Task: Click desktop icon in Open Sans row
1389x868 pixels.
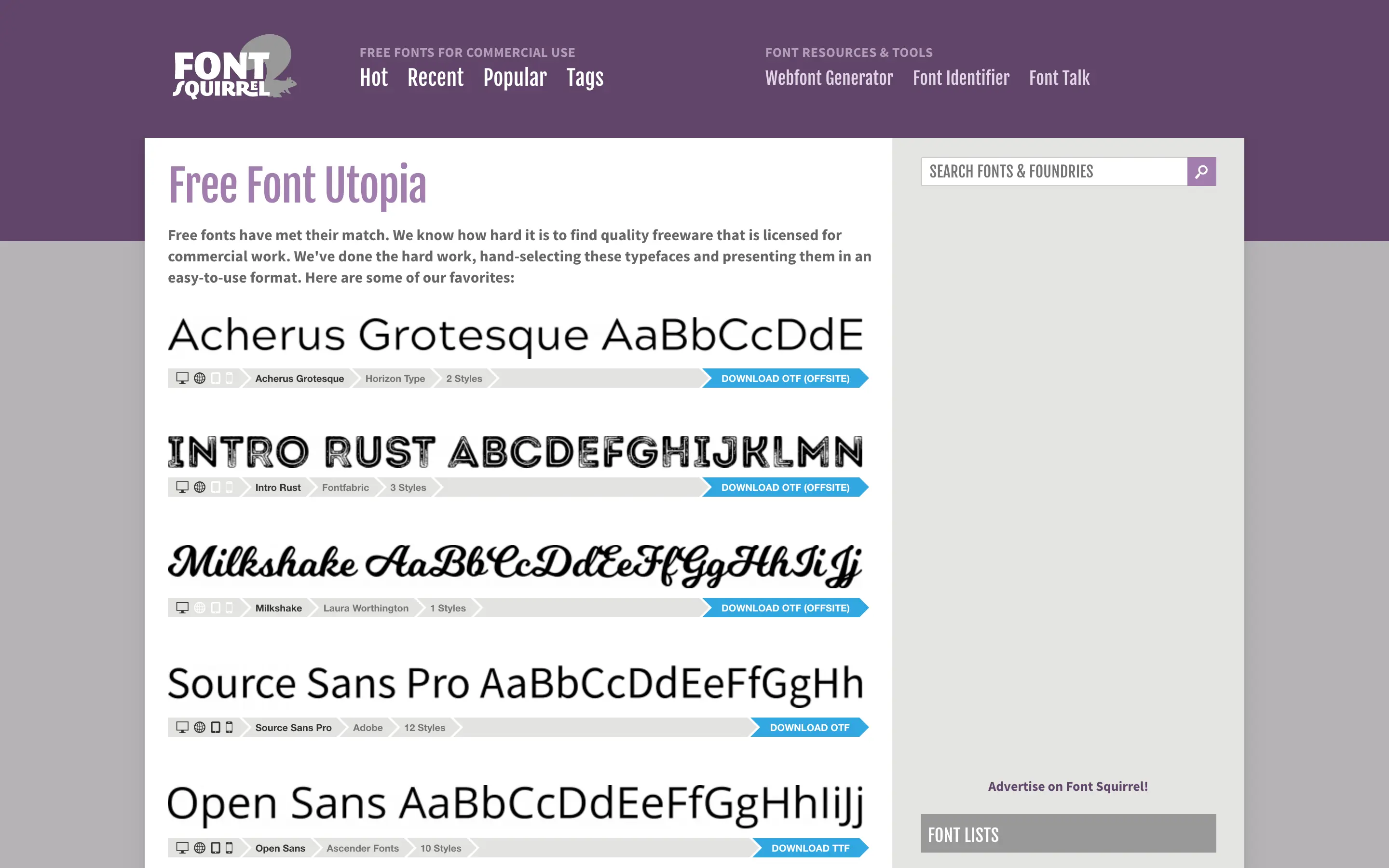Action: coord(182,848)
